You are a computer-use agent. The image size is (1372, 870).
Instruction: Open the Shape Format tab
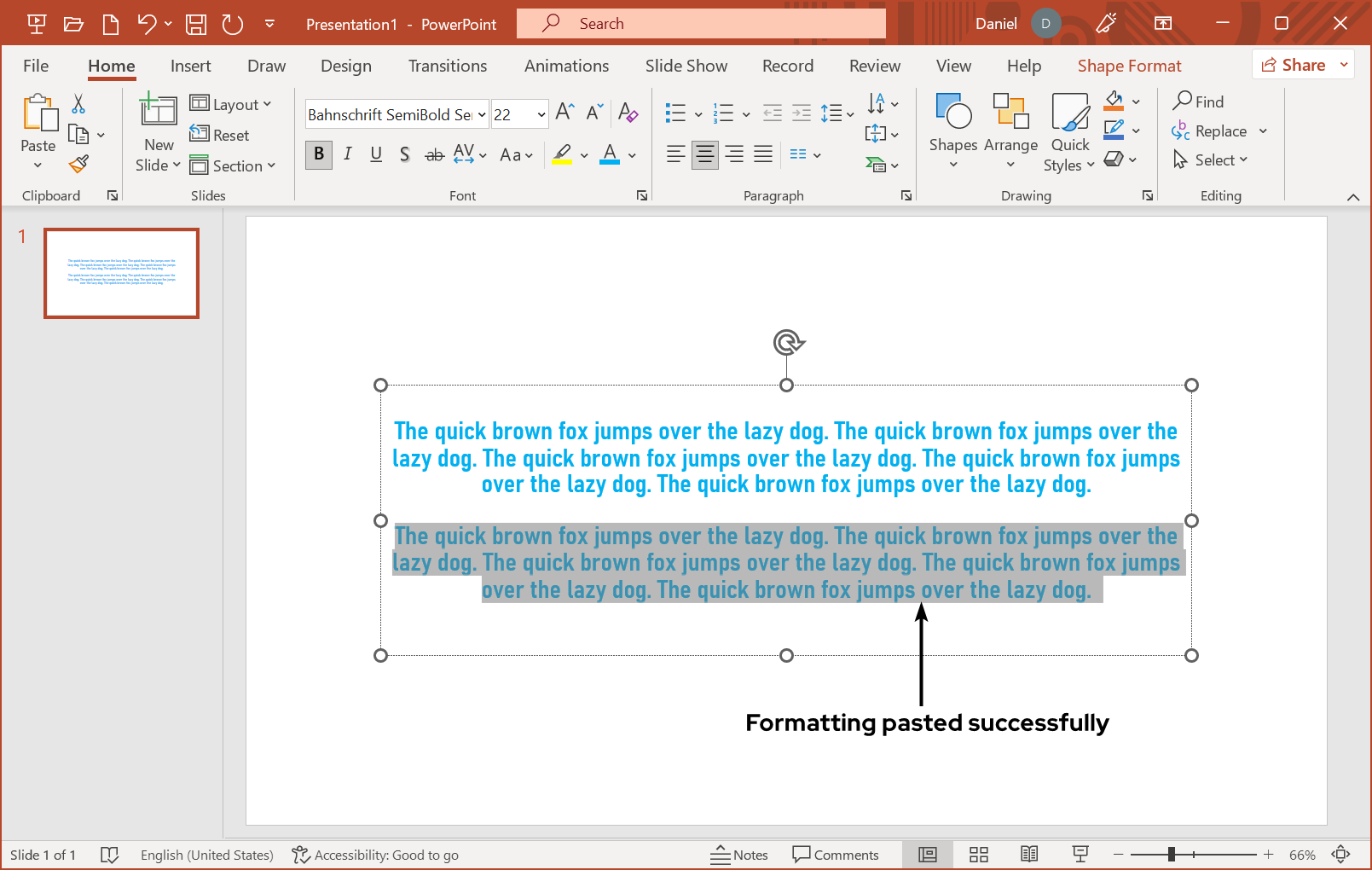pos(1128,66)
